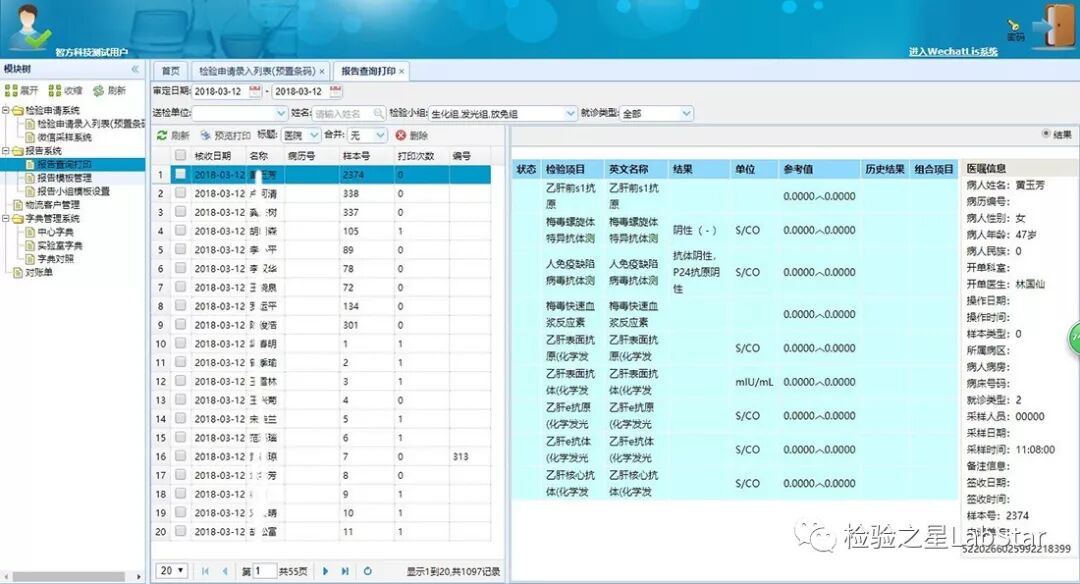This screenshot has height=584, width=1080.
Task: Click the 预览打印 print preview icon
Action: pos(206,135)
